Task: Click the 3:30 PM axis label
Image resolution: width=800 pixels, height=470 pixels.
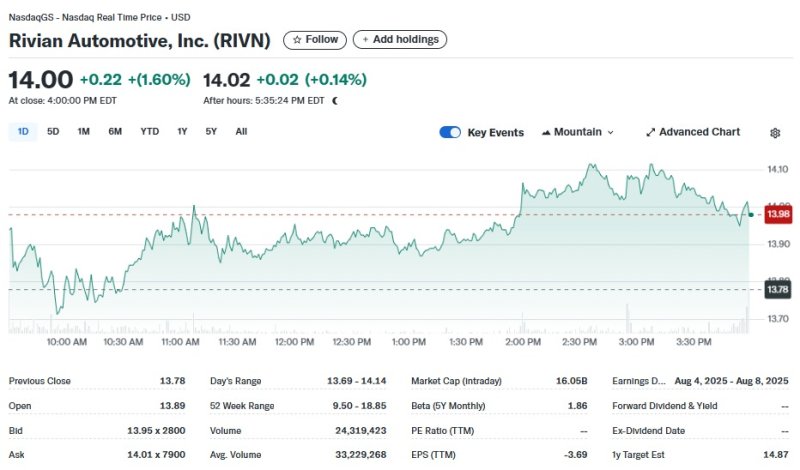Action: coord(693,342)
